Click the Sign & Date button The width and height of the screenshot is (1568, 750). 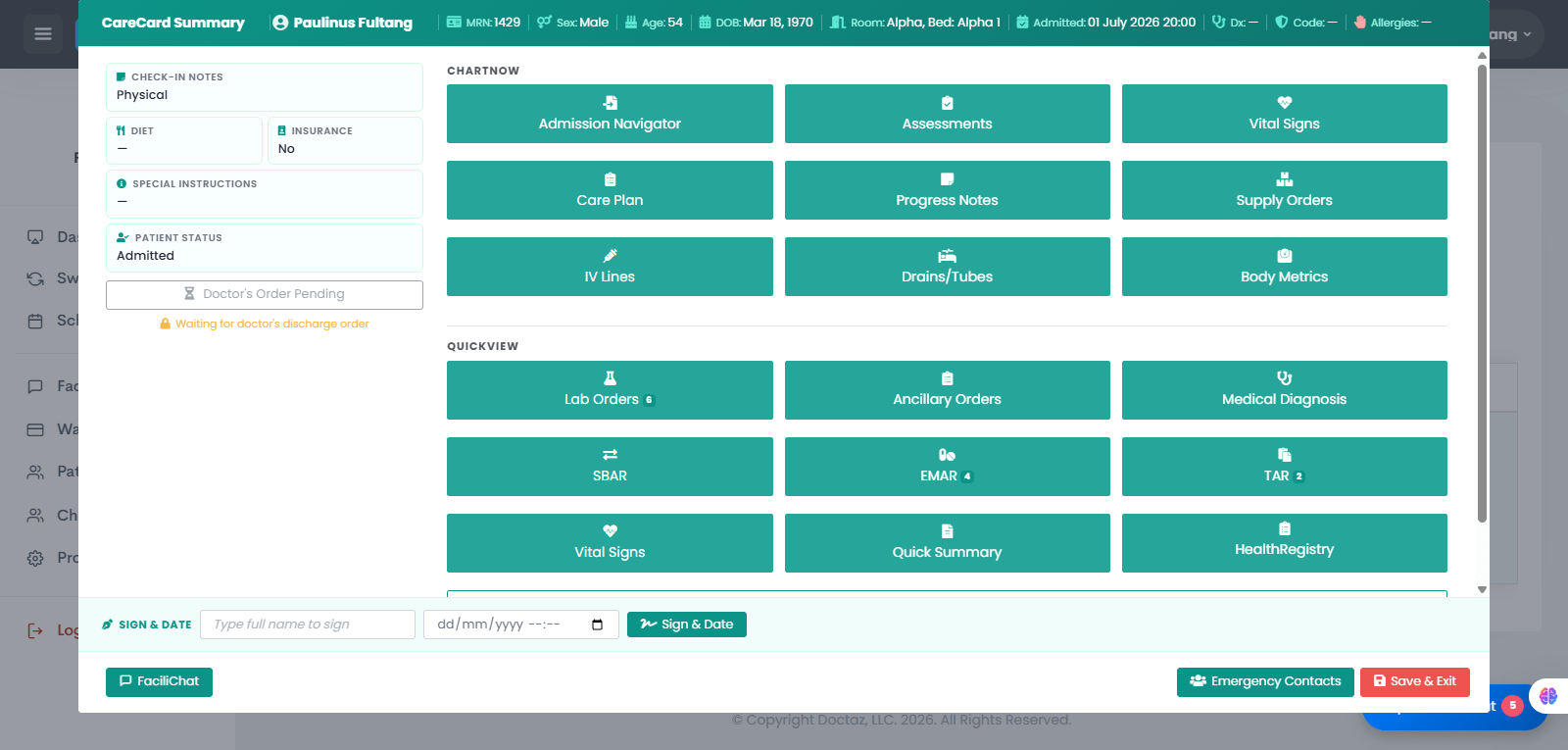(687, 625)
